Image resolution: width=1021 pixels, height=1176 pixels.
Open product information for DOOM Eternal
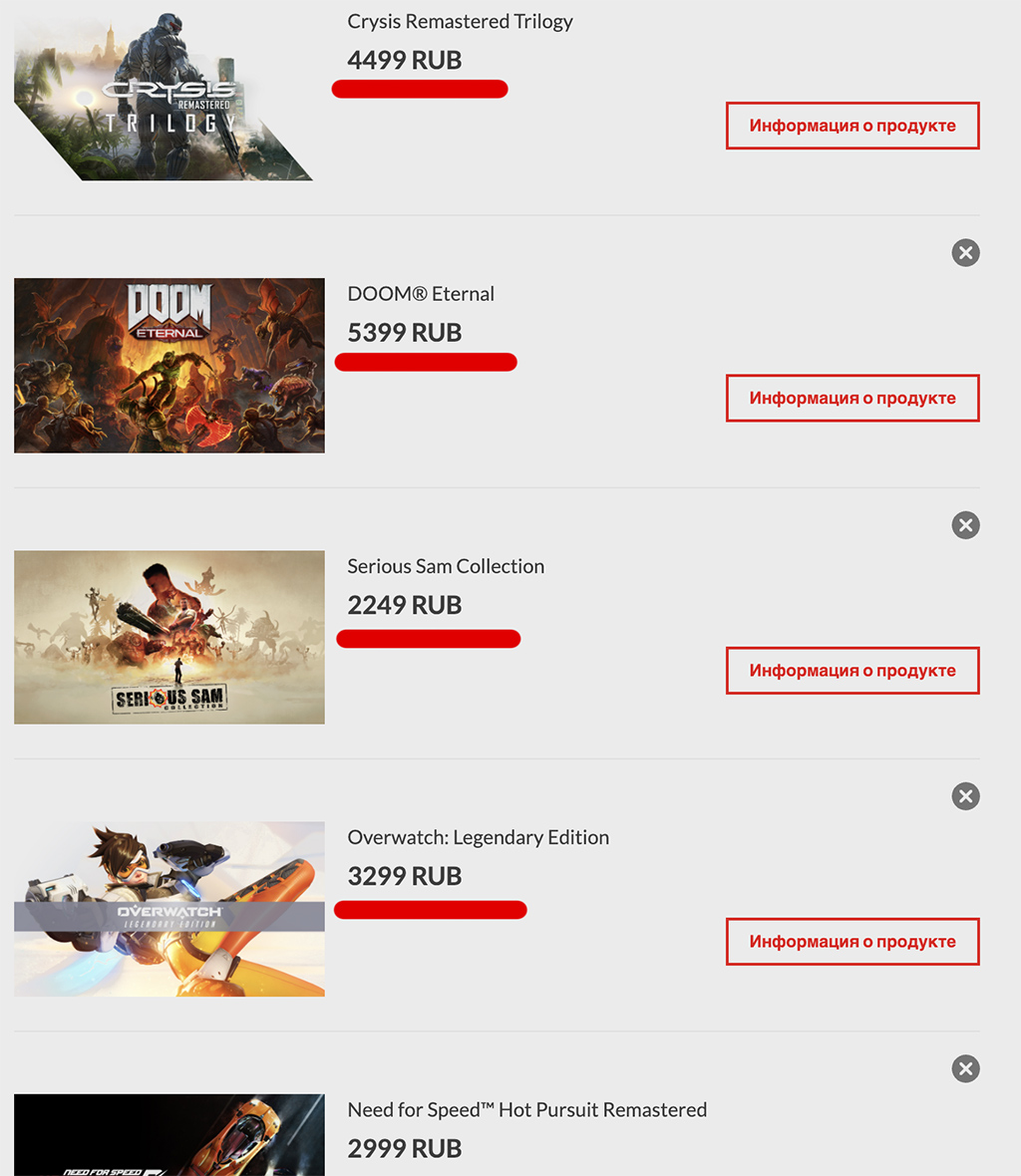(x=852, y=399)
